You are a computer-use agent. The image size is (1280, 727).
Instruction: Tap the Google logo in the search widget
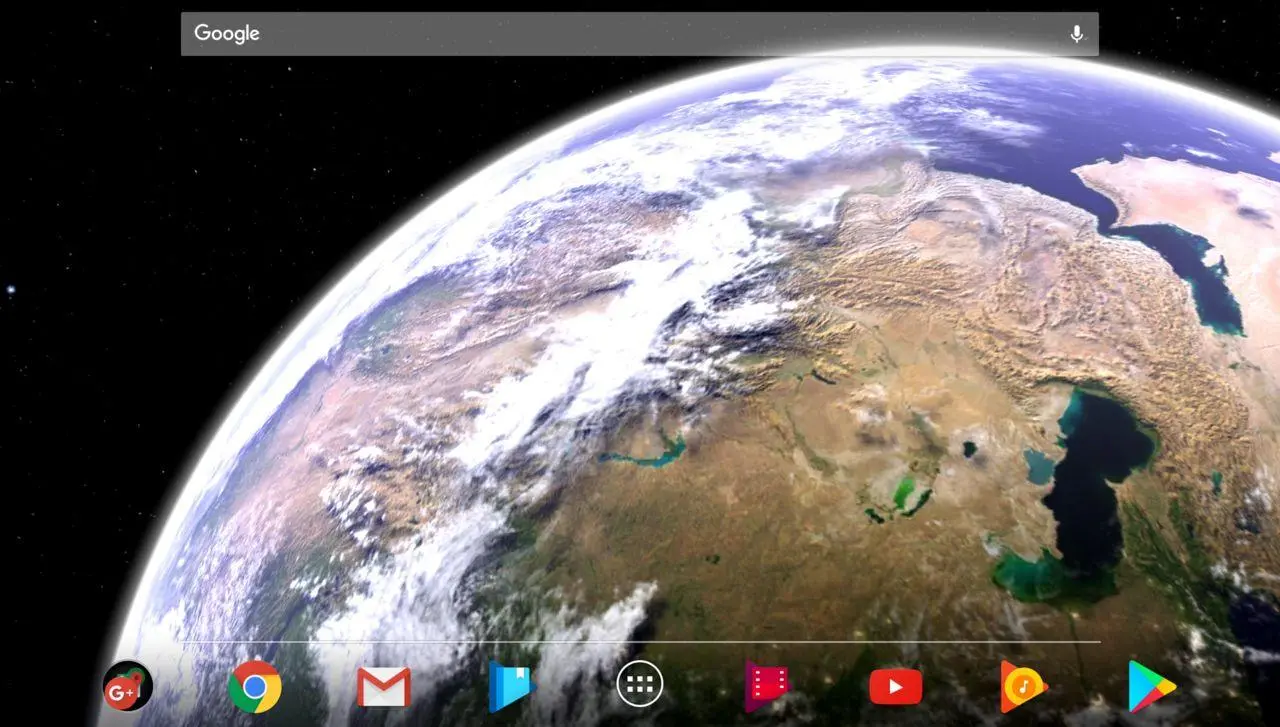(x=227, y=33)
